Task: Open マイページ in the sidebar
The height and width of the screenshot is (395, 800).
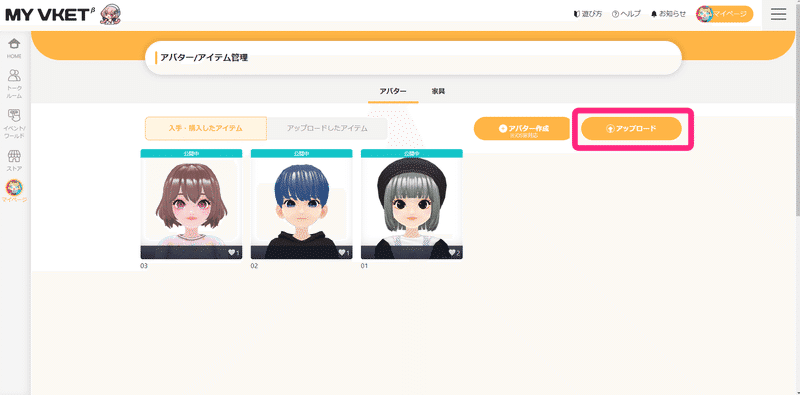Action: (x=14, y=191)
